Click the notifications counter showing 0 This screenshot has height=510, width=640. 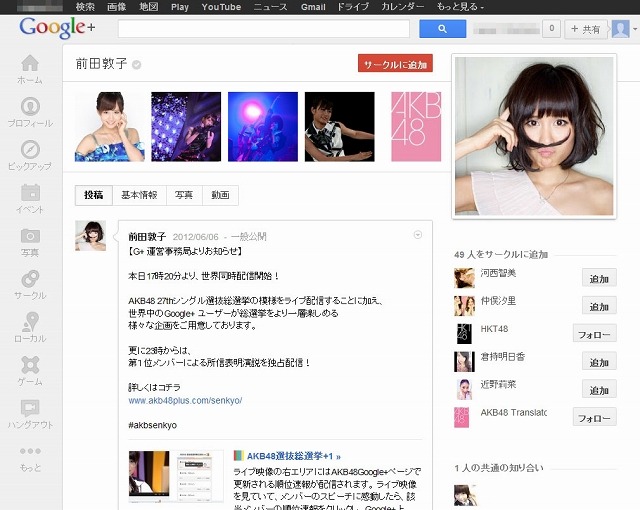(x=551, y=29)
